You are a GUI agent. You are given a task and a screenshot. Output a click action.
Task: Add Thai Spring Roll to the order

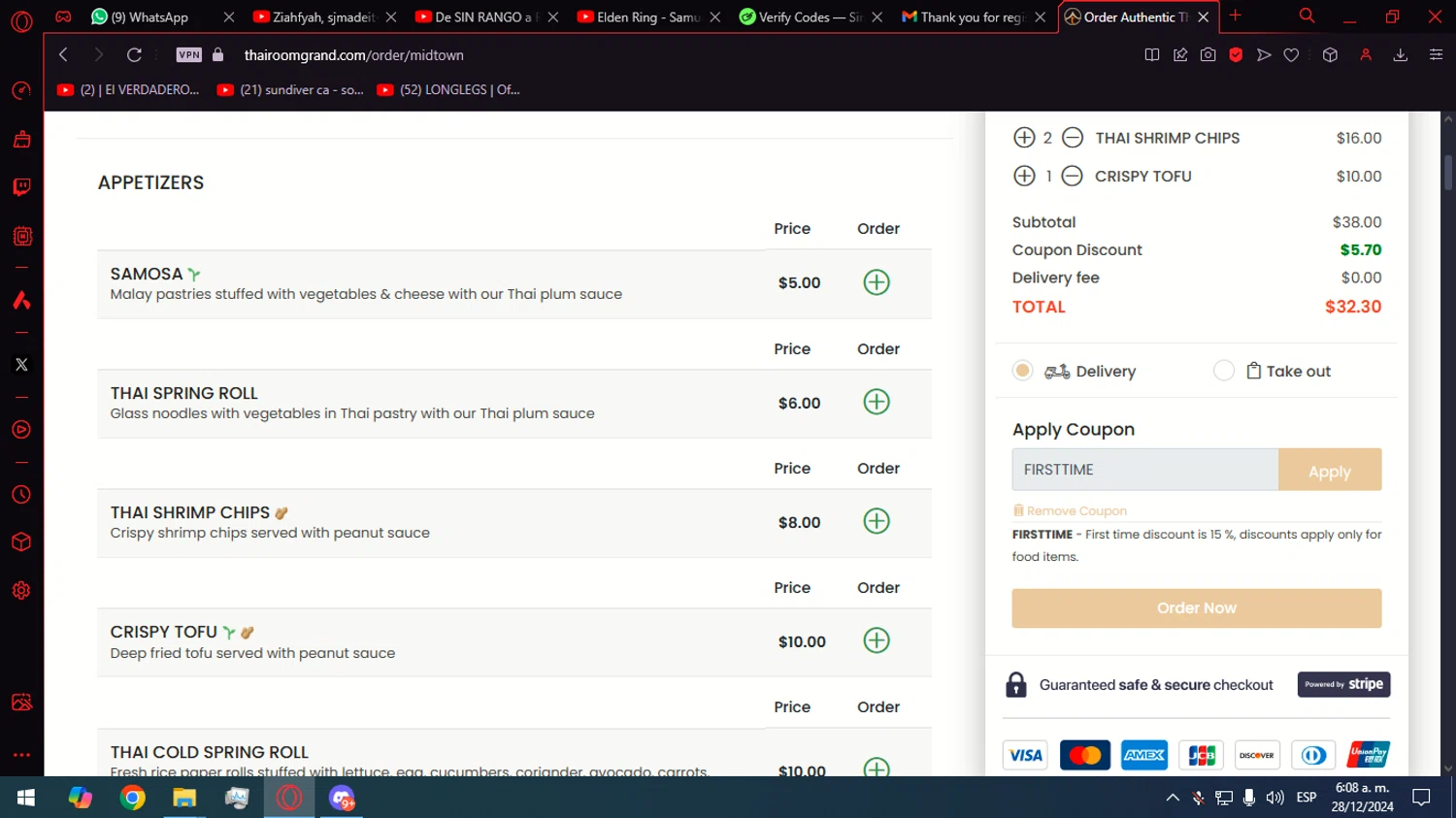click(x=877, y=402)
